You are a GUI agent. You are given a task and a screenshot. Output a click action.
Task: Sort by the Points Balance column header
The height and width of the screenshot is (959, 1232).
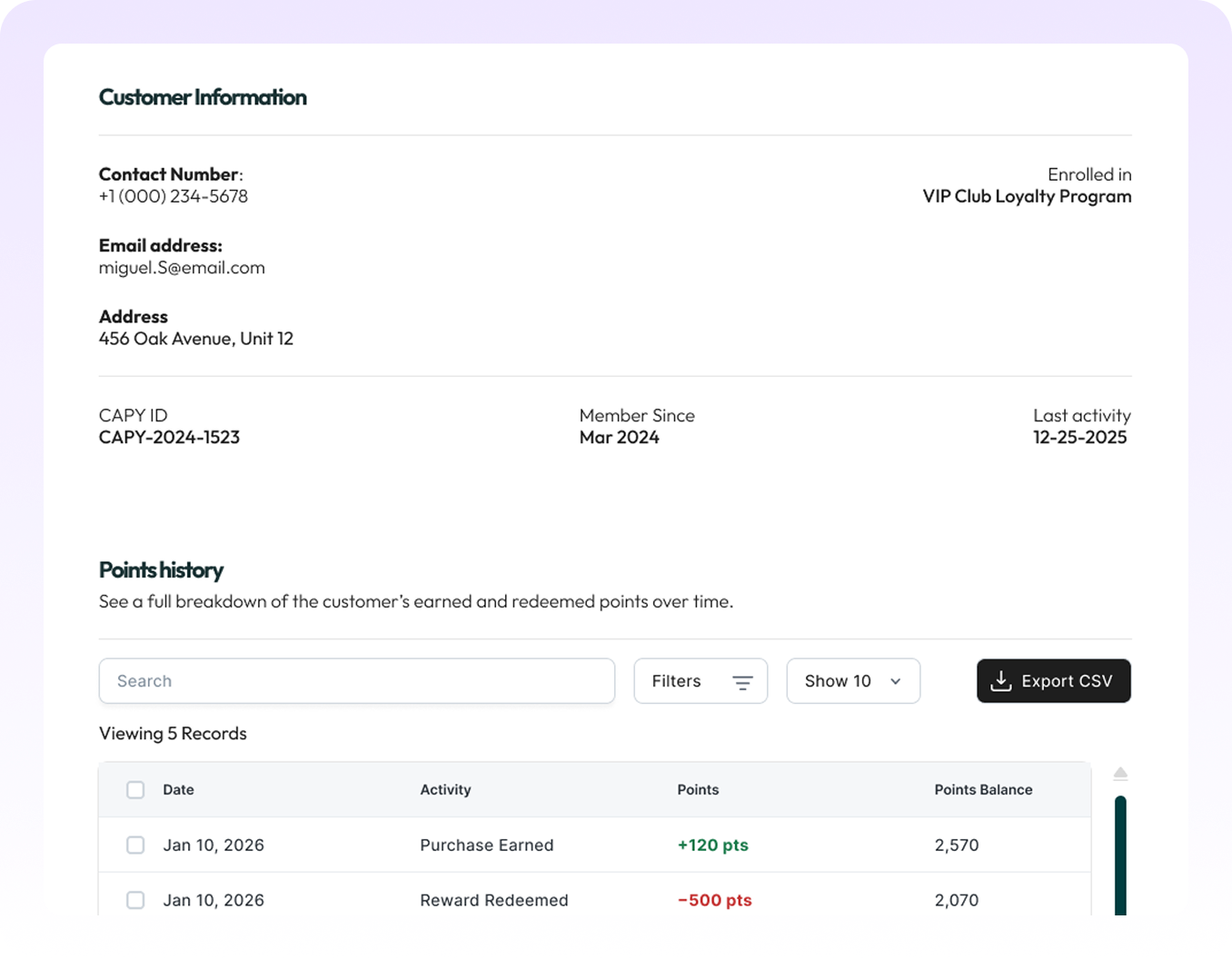click(983, 790)
